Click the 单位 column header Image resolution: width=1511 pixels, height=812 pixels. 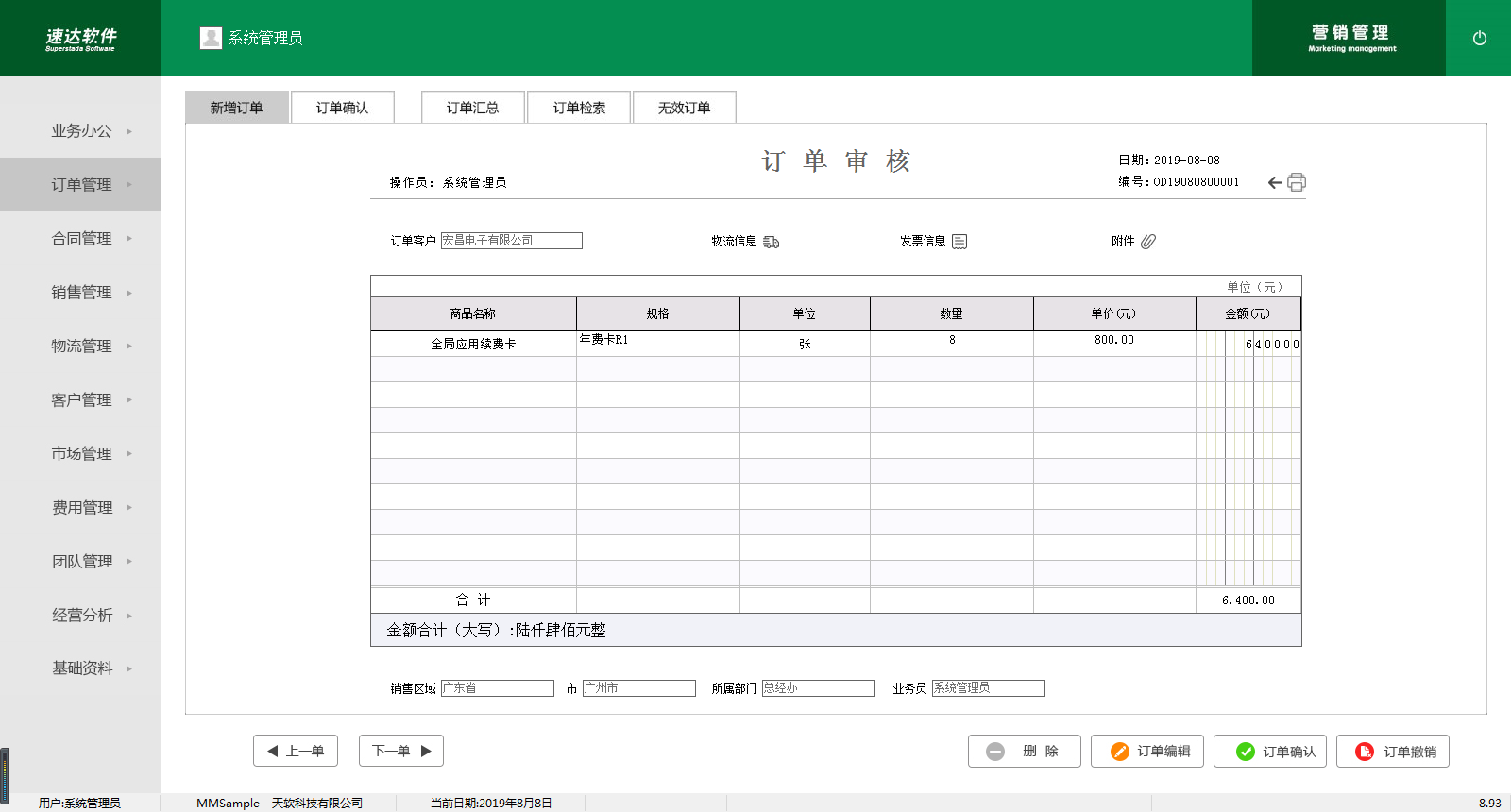tap(805, 313)
